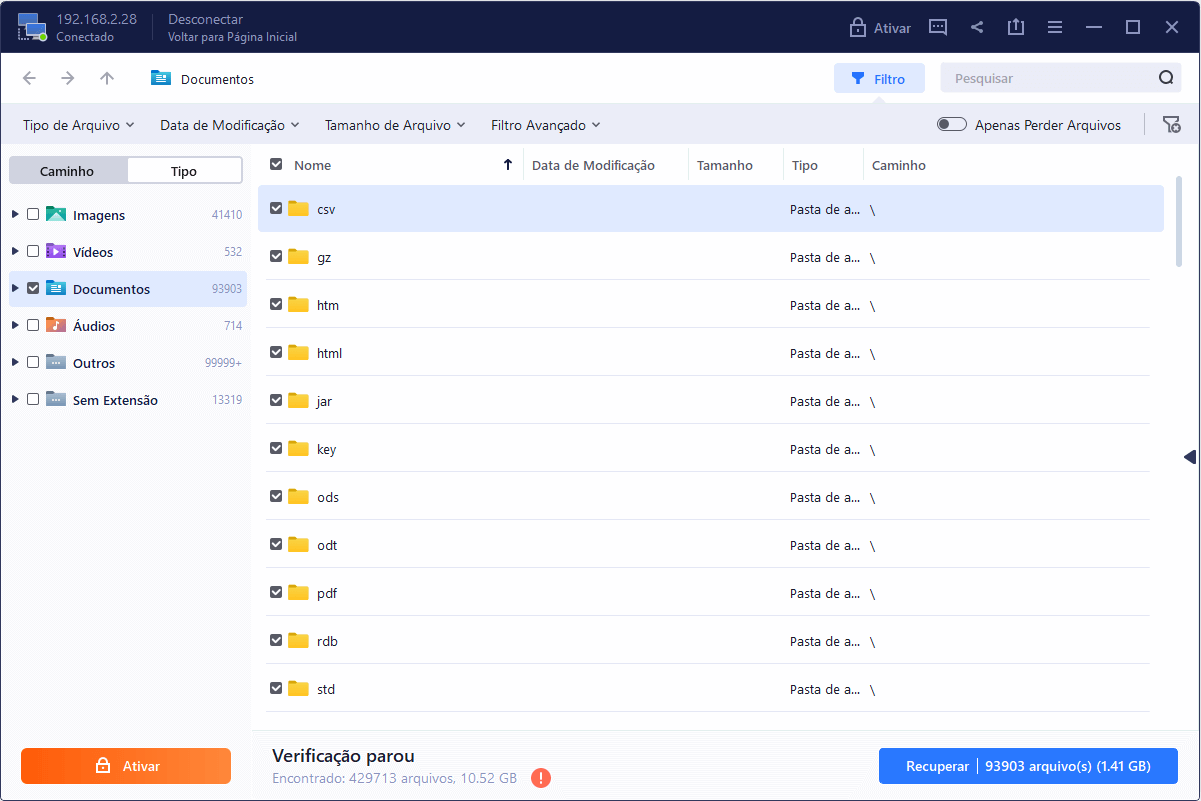Uncheck the Documentos category checkbox
Viewport: 1201px width, 801px height.
pyautogui.click(x=33, y=288)
